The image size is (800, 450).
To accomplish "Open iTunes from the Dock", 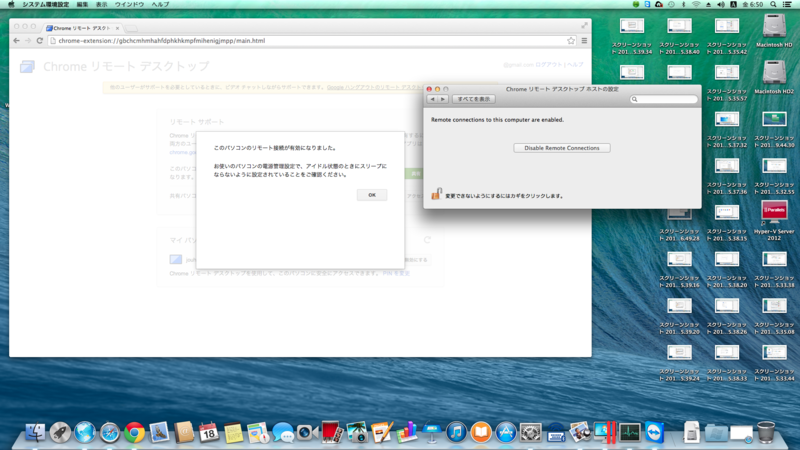I will point(456,432).
